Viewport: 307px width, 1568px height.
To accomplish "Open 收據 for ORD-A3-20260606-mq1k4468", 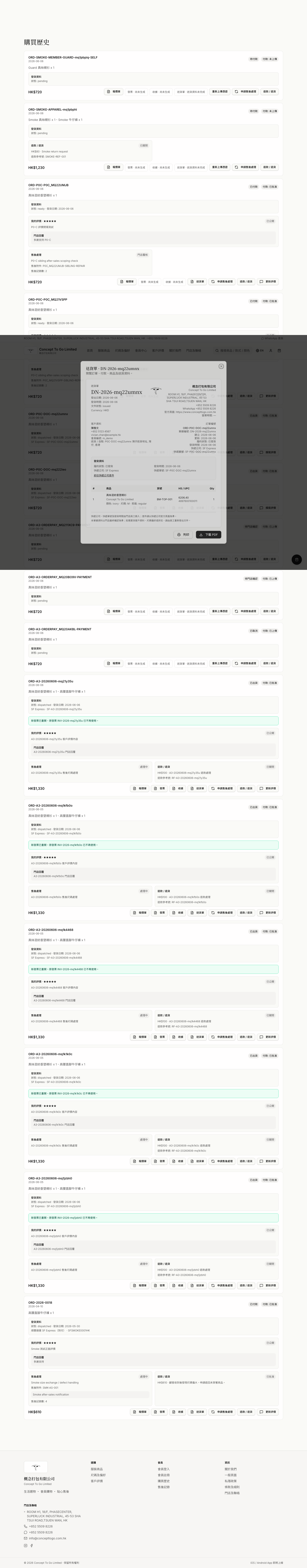I will tap(178, 1037).
